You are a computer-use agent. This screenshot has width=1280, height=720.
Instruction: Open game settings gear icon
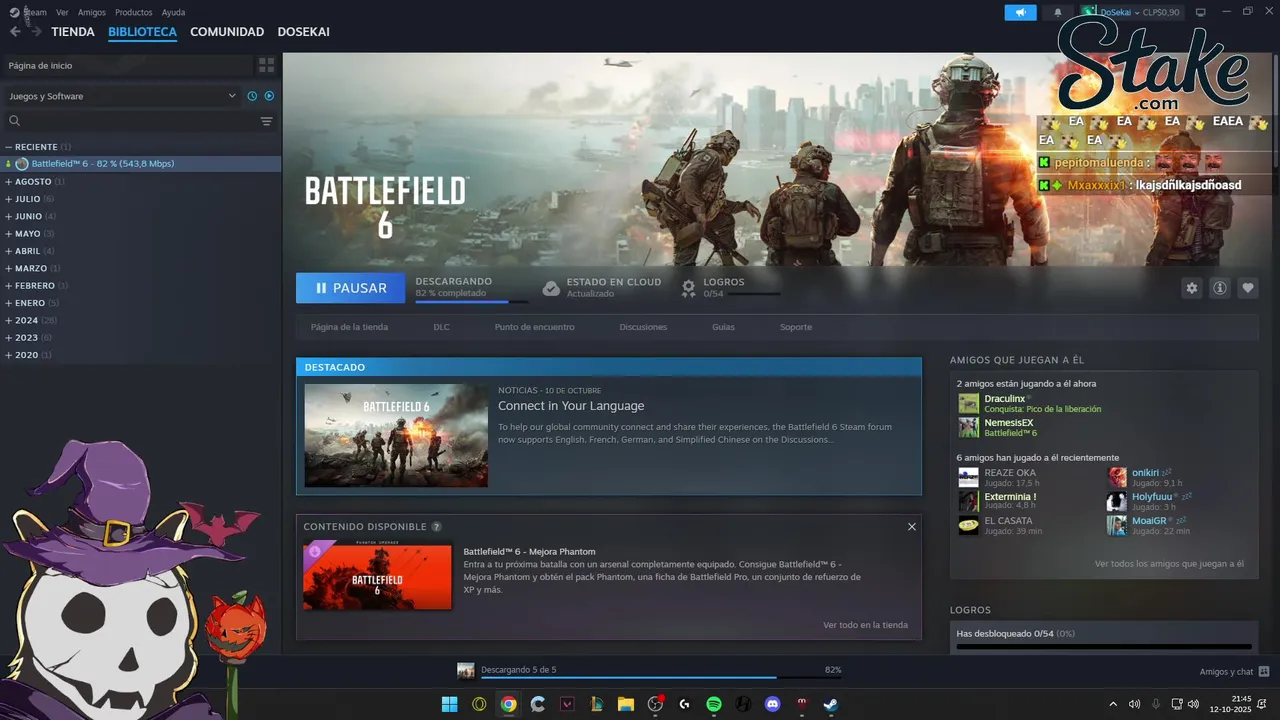coord(1191,288)
